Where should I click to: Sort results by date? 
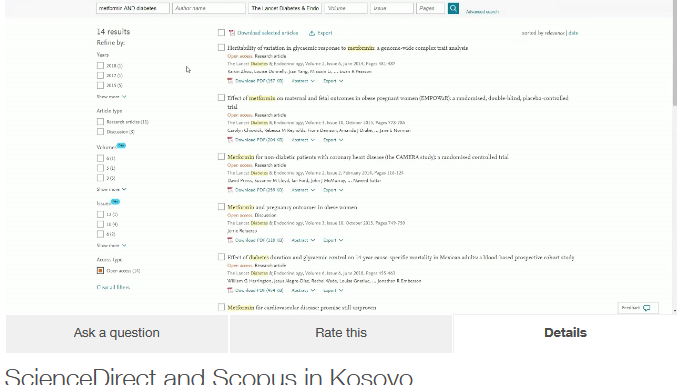[573, 33]
